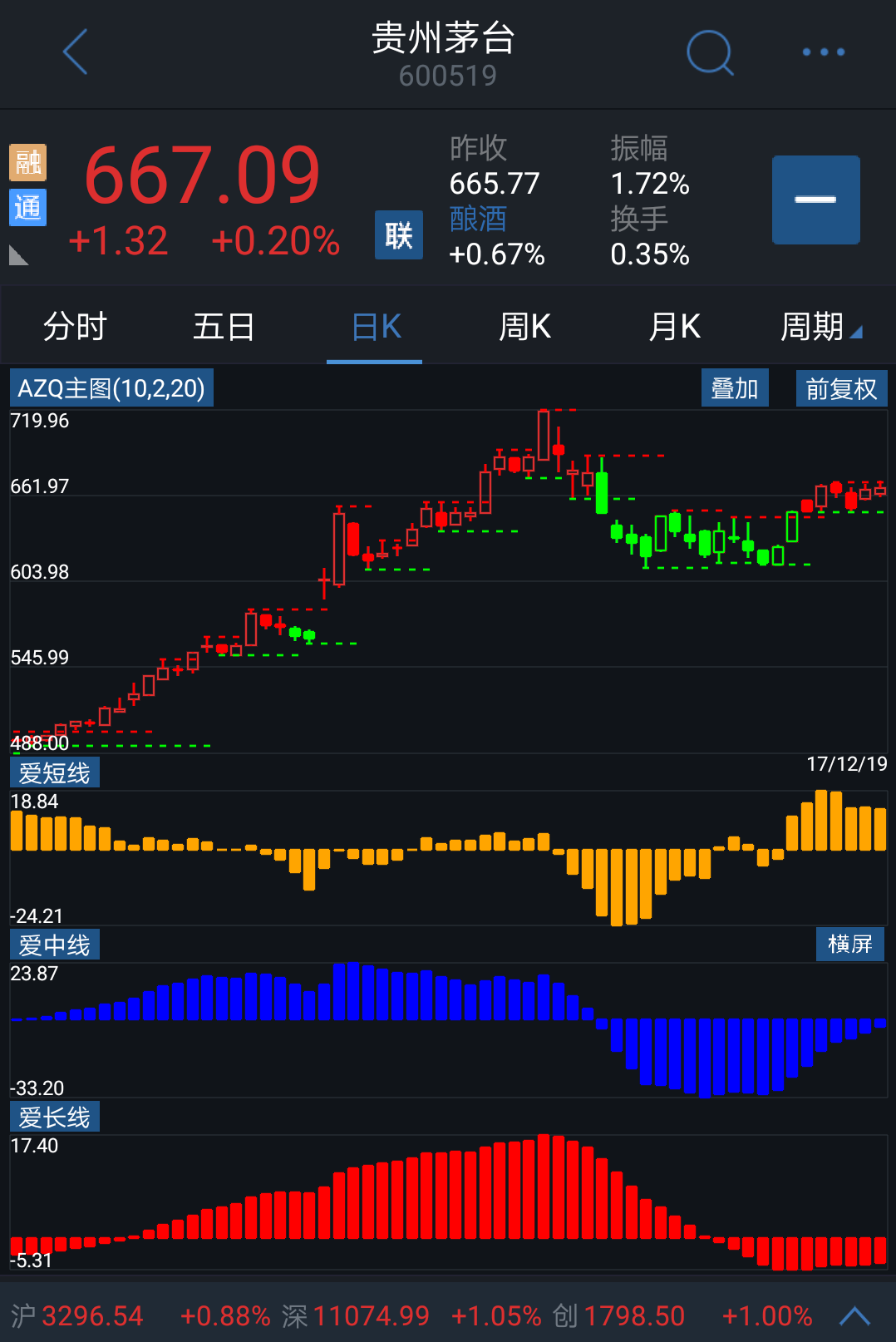The width and height of the screenshot is (896, 1342).
Task: Open the 周期 period dropdown
Action: point(820,327)
